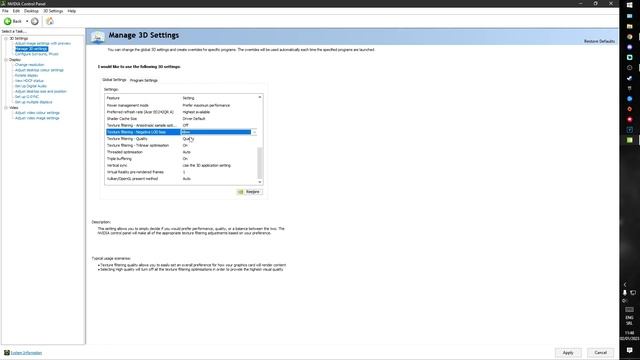
Task: Click the Cancel button
Action: [x=600, y=353]
